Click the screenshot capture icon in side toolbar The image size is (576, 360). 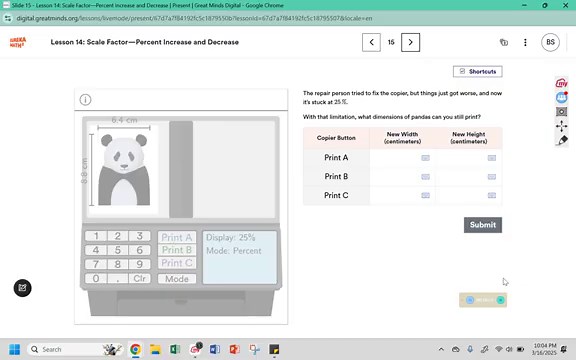(561, 112)
